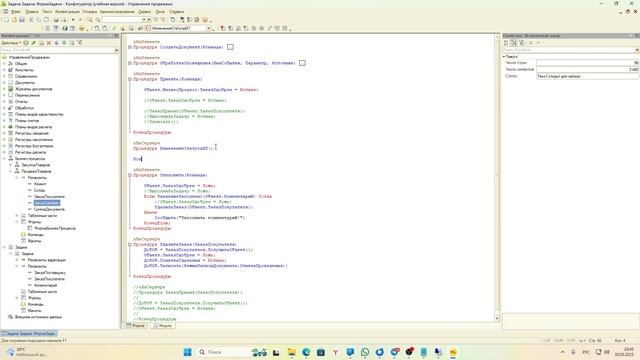Viewport: 640px width, 360px height.
Task: Open the Справка menu
Action: [x=177, y=12]
